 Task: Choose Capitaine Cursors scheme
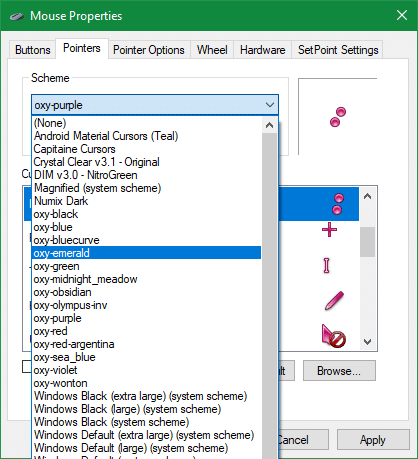coord(147,149)
